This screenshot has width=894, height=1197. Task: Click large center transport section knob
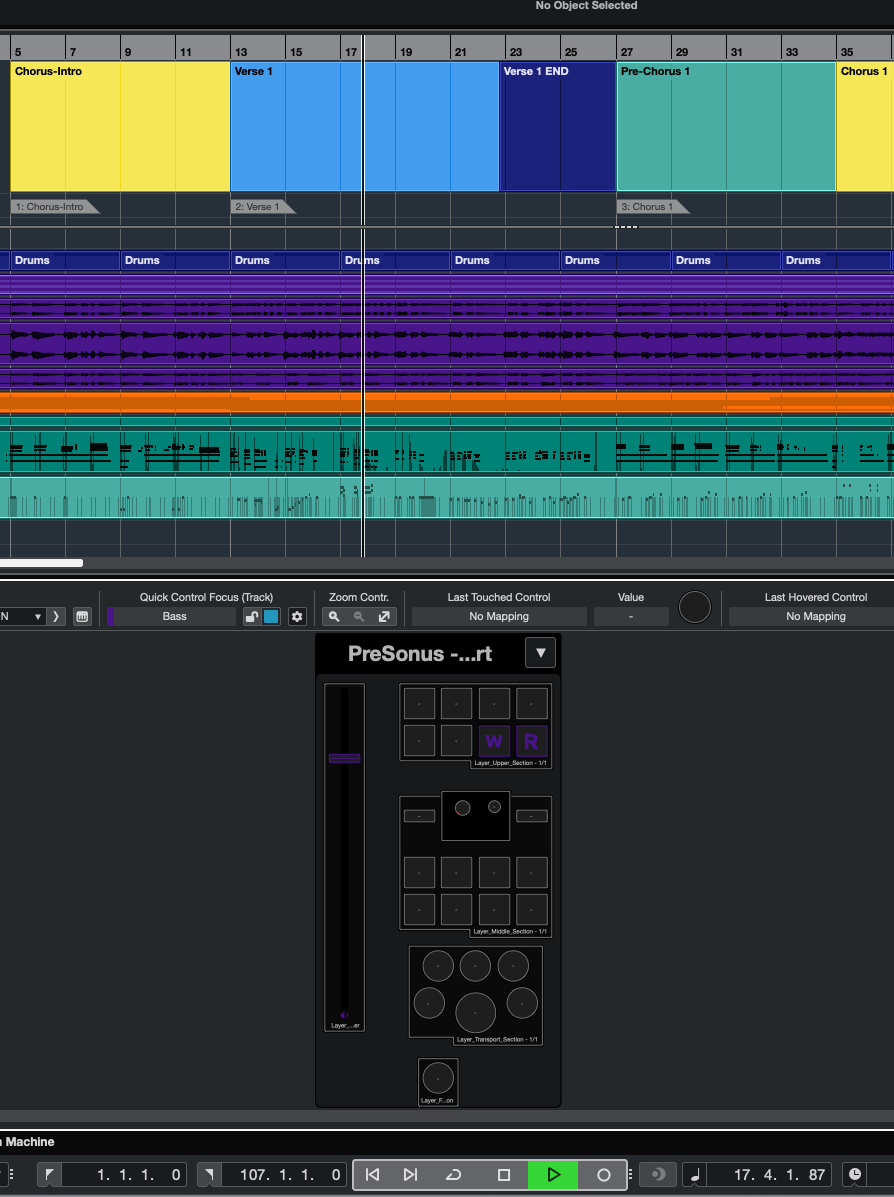coord(476,1012)
